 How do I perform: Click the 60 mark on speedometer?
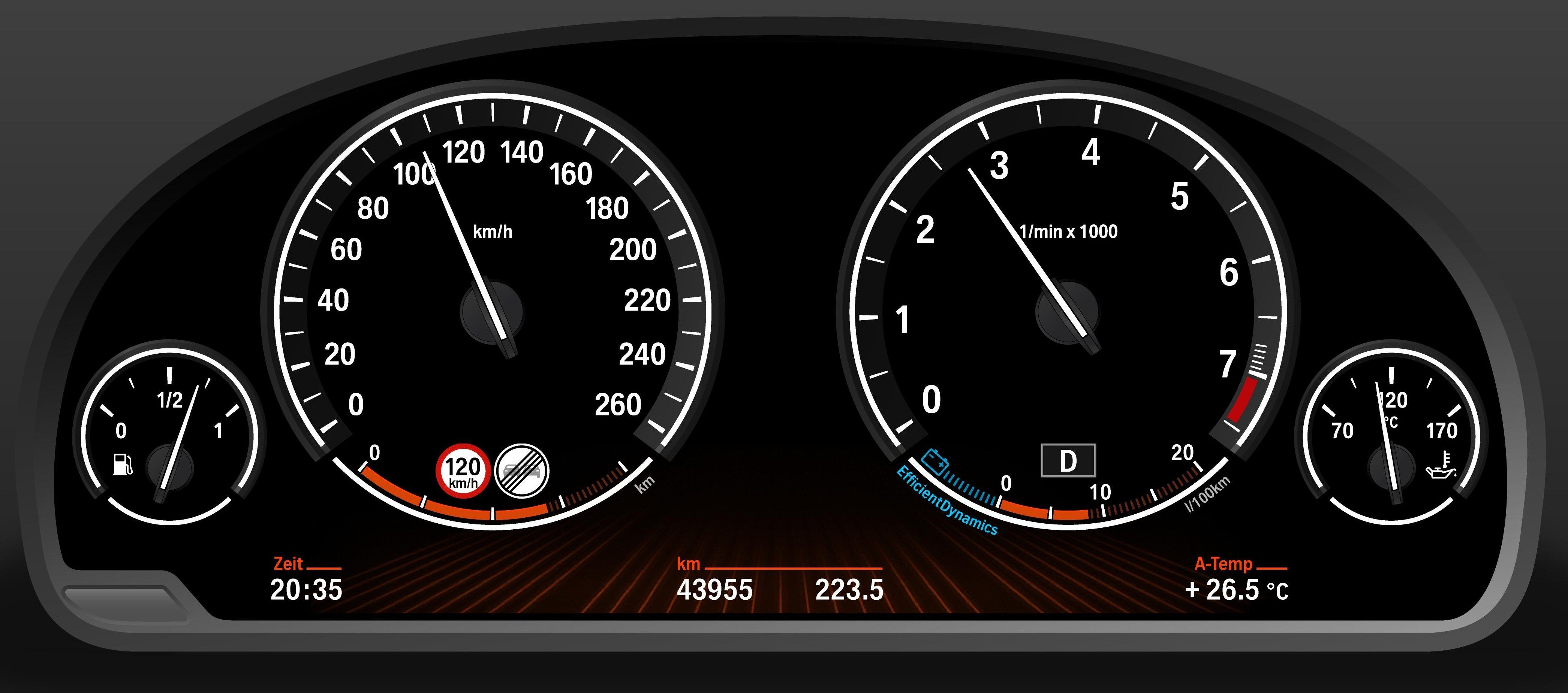(346, 249)
